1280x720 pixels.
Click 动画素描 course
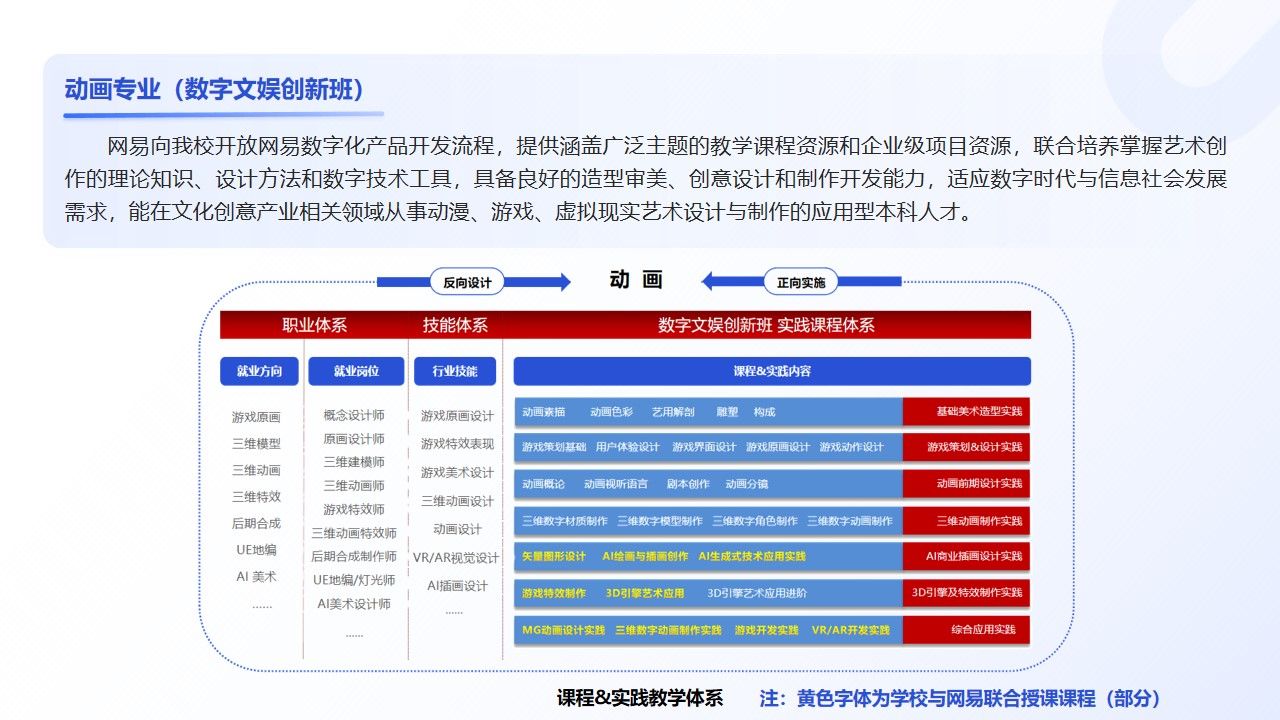[x=544, y=412]
